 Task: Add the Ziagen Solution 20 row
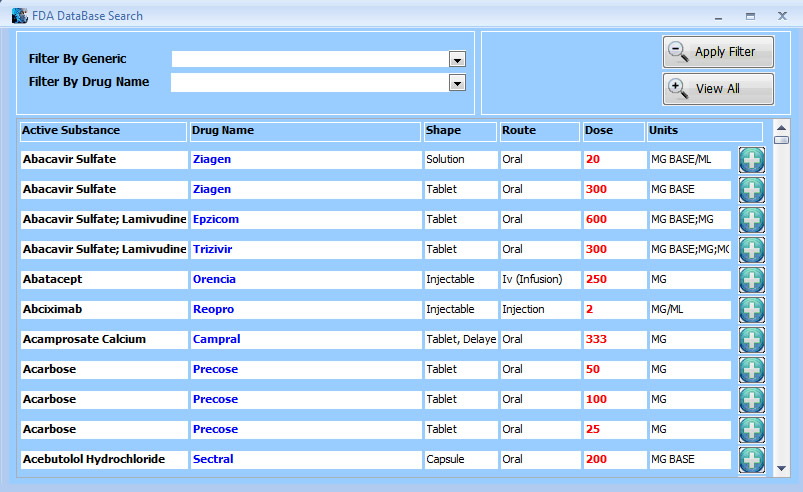click(751, 160)
